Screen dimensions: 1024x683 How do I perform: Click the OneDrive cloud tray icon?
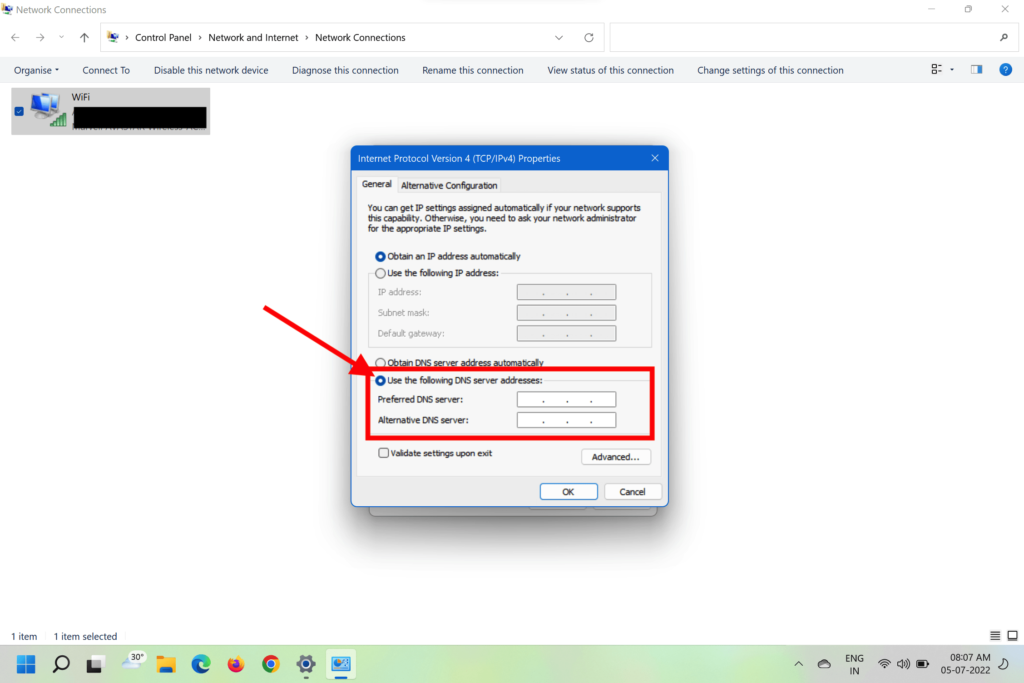point(825,664)
